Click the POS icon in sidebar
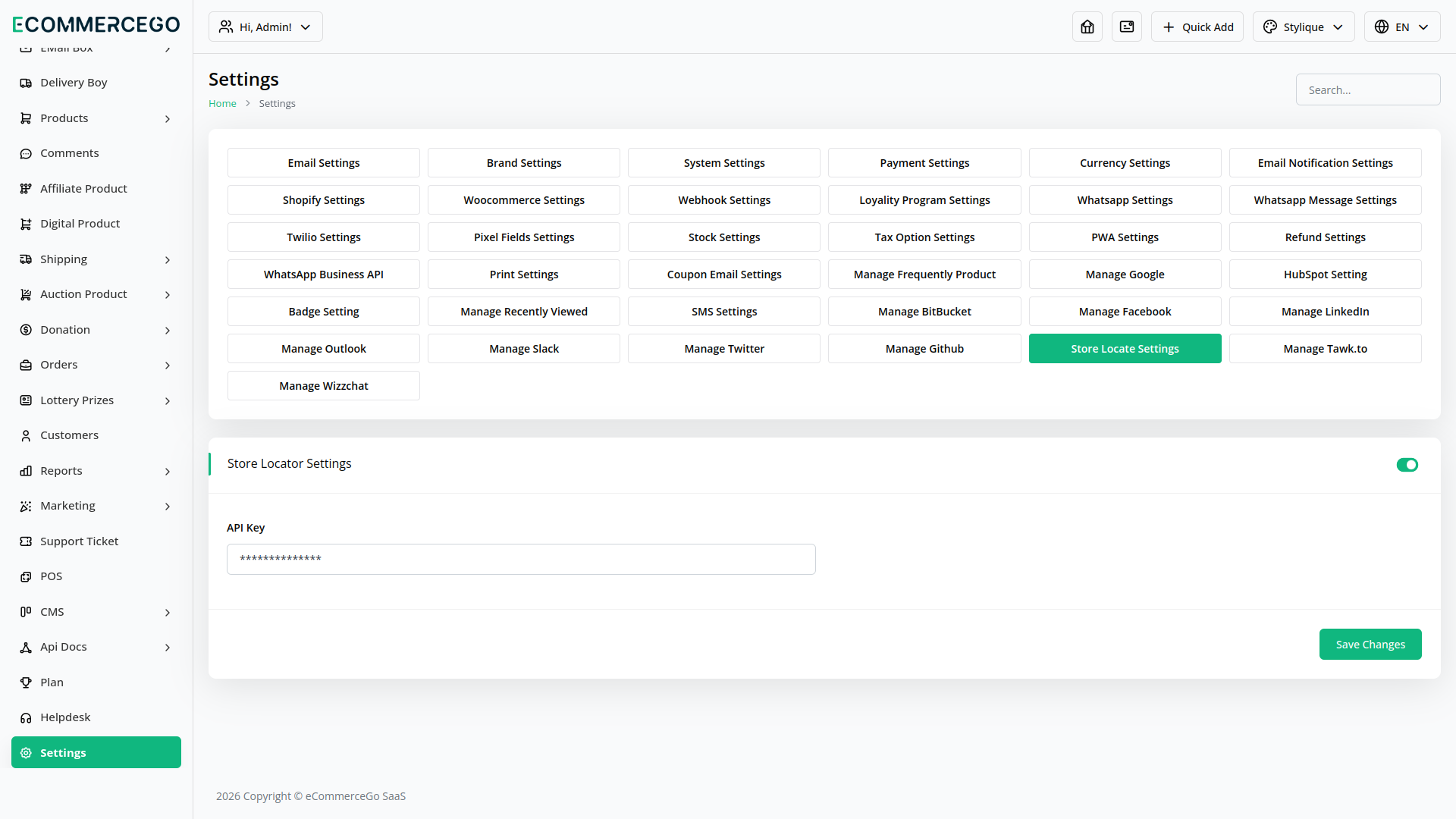 point(26,576)
